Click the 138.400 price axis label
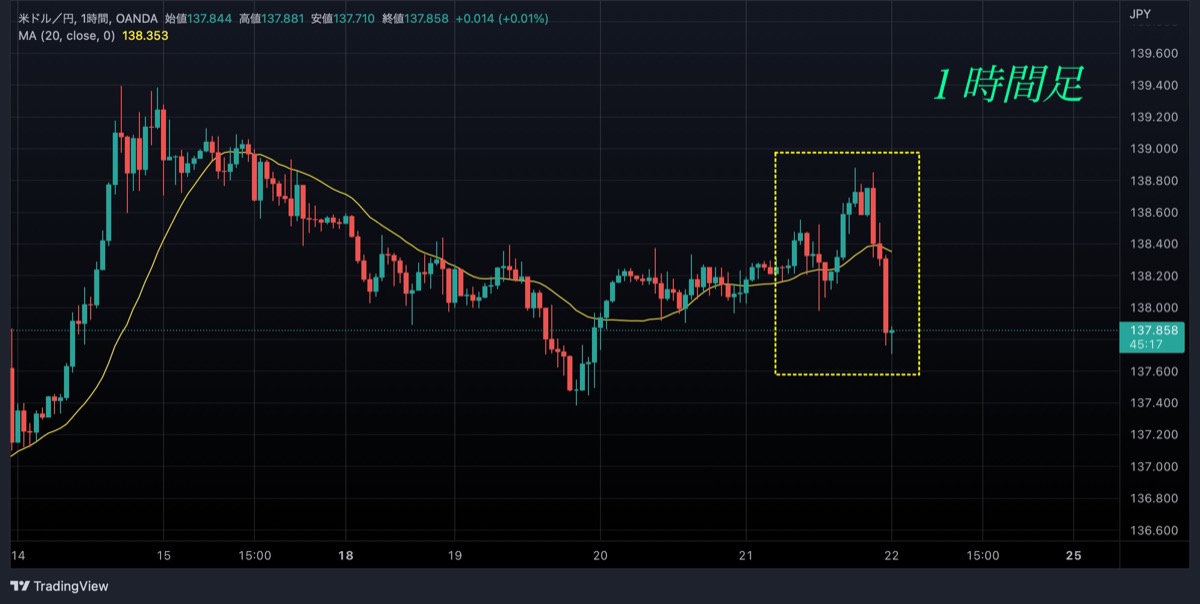Image resolution: width=1200 pixels, height=604 pixels. (x=1152, y=244)
